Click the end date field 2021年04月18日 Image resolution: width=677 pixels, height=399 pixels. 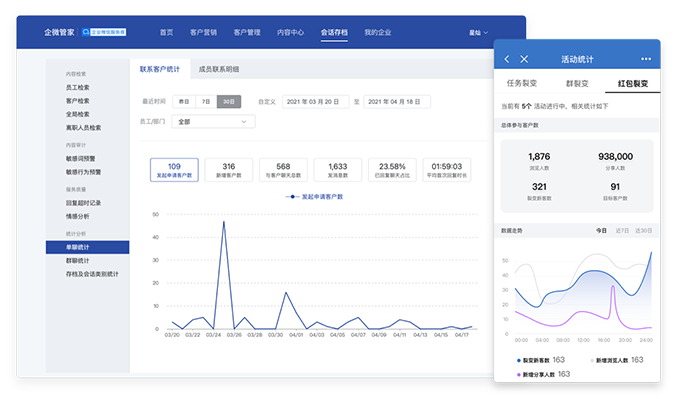pos(397,101)
